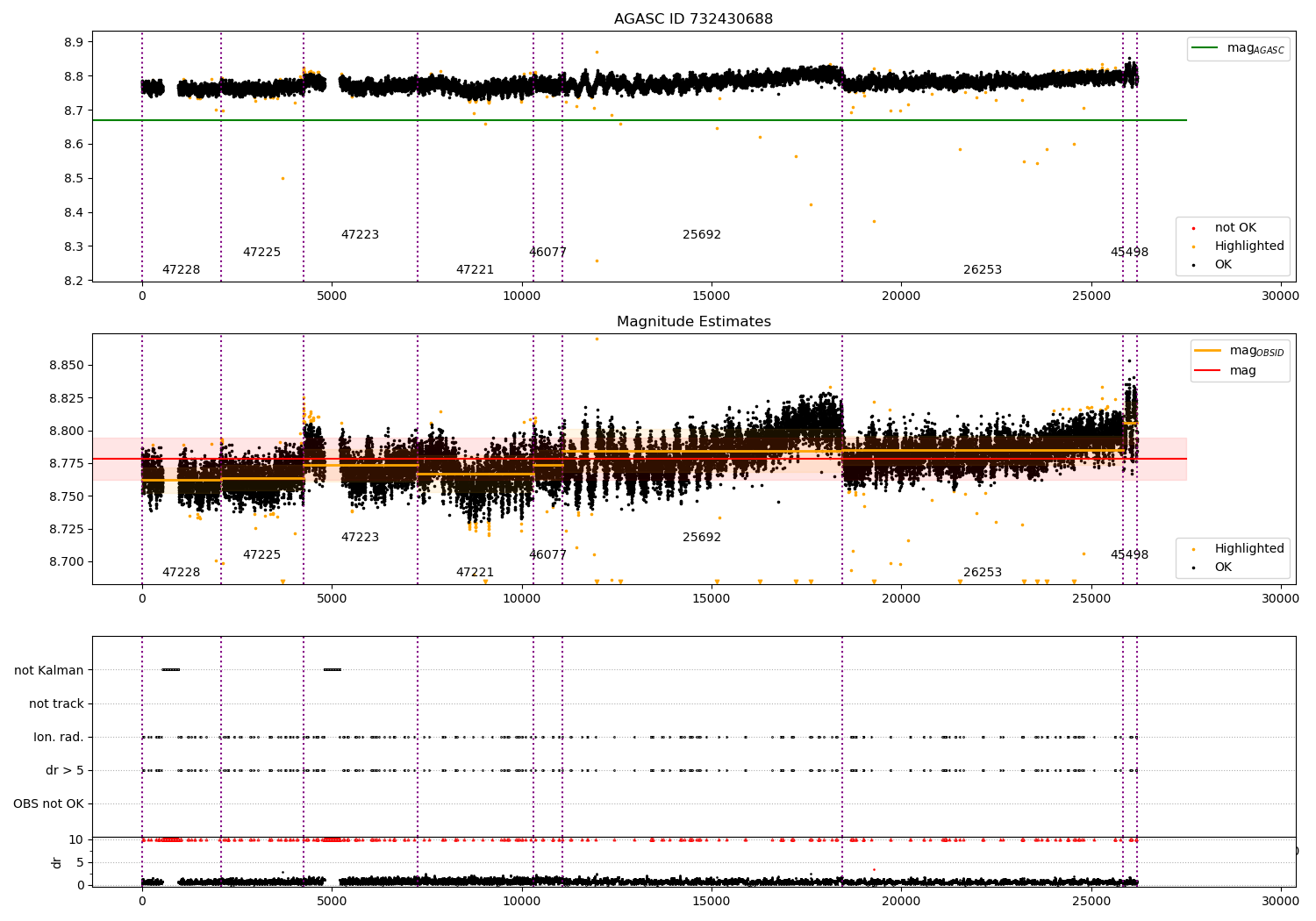Click the 15000 x-tick under the AGASC ID plot

point(712,296)
